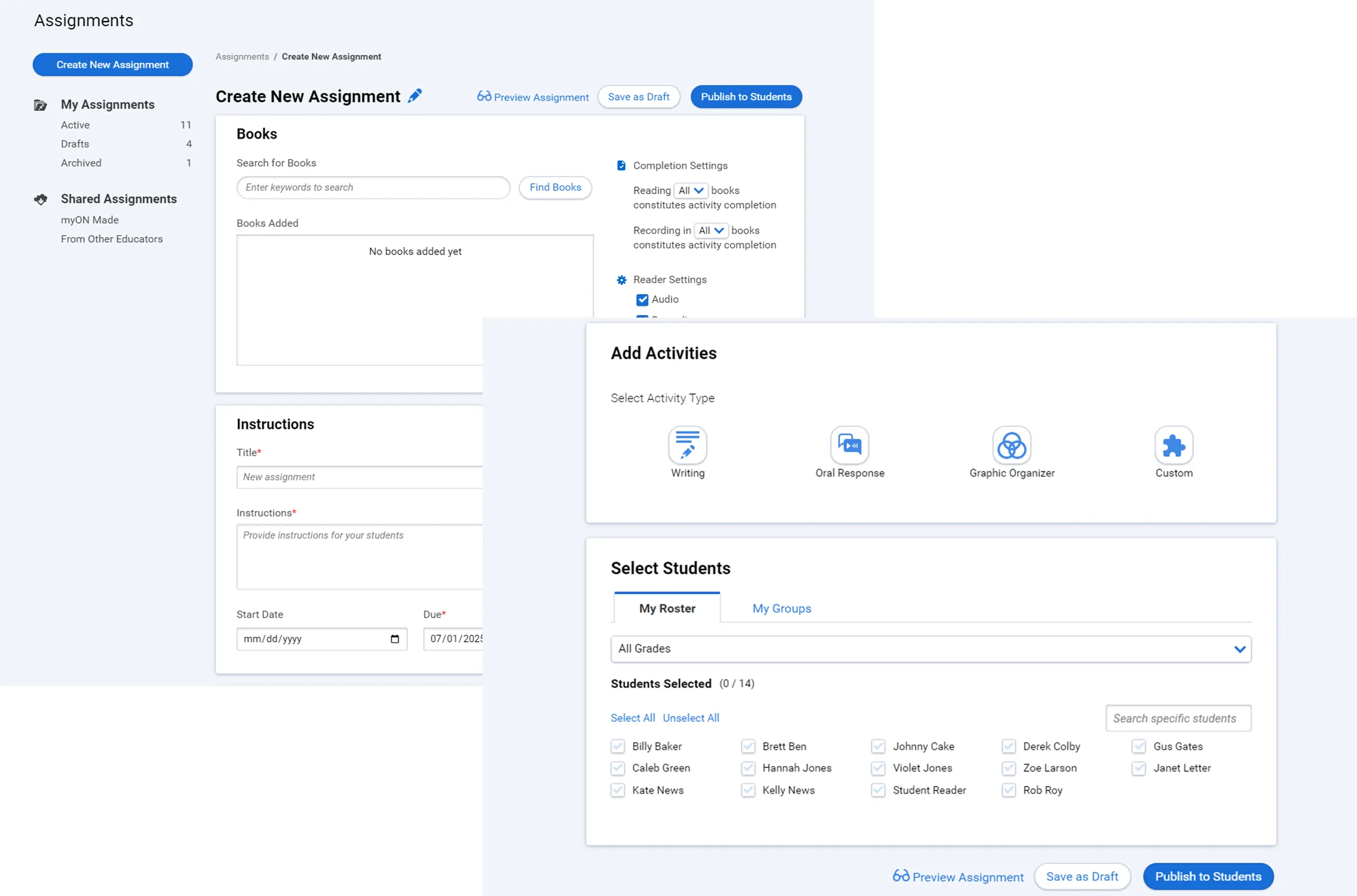
Task: Toggle the Audio checkbox
Action: [642, 299]
